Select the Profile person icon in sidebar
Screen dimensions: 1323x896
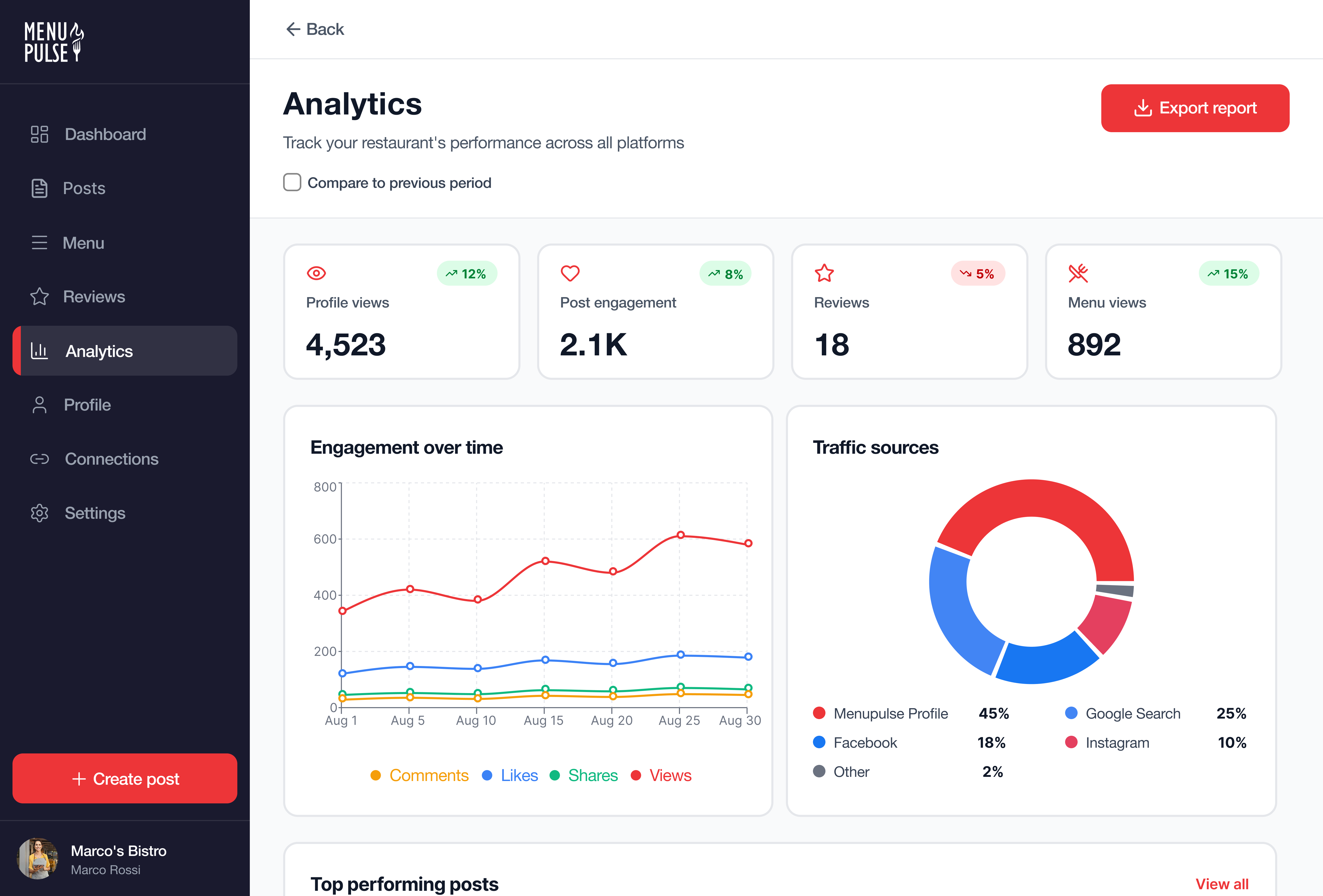(39, 405)
